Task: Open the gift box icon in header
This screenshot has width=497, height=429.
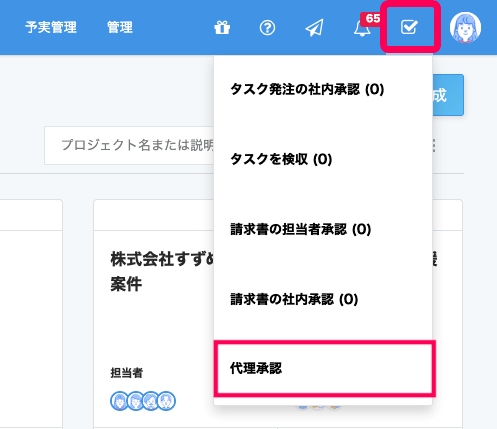Action: tap(222, 28)
